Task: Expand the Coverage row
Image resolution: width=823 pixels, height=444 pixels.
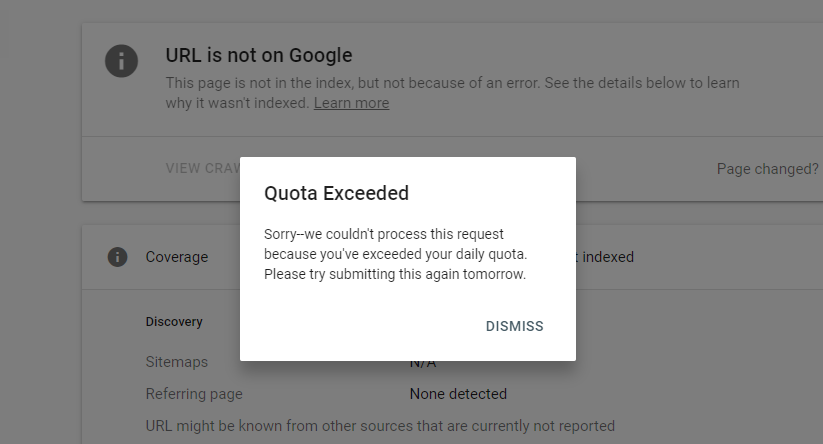Action: [x=452, y=257]
